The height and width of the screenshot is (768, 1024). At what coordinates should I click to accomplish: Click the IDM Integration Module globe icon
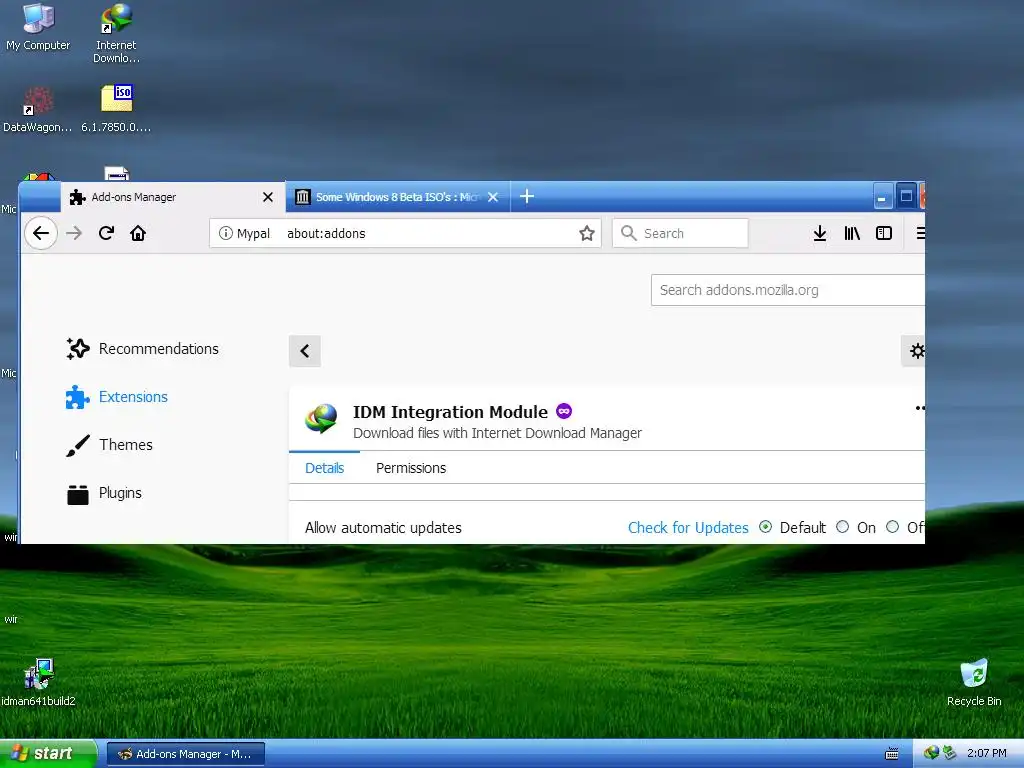[321, 419]
